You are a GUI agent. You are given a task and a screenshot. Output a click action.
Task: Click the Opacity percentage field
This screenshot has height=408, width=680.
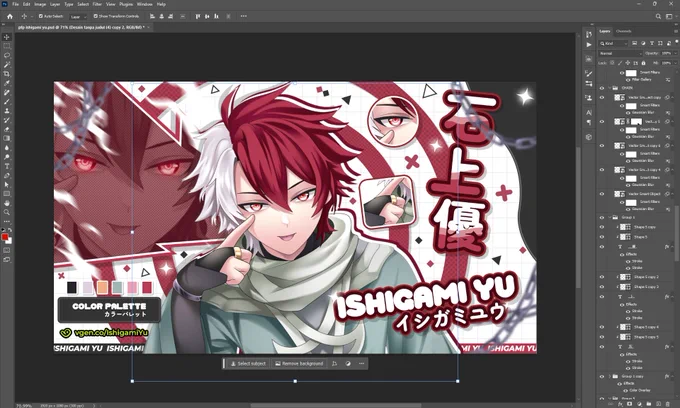(666, 53)
